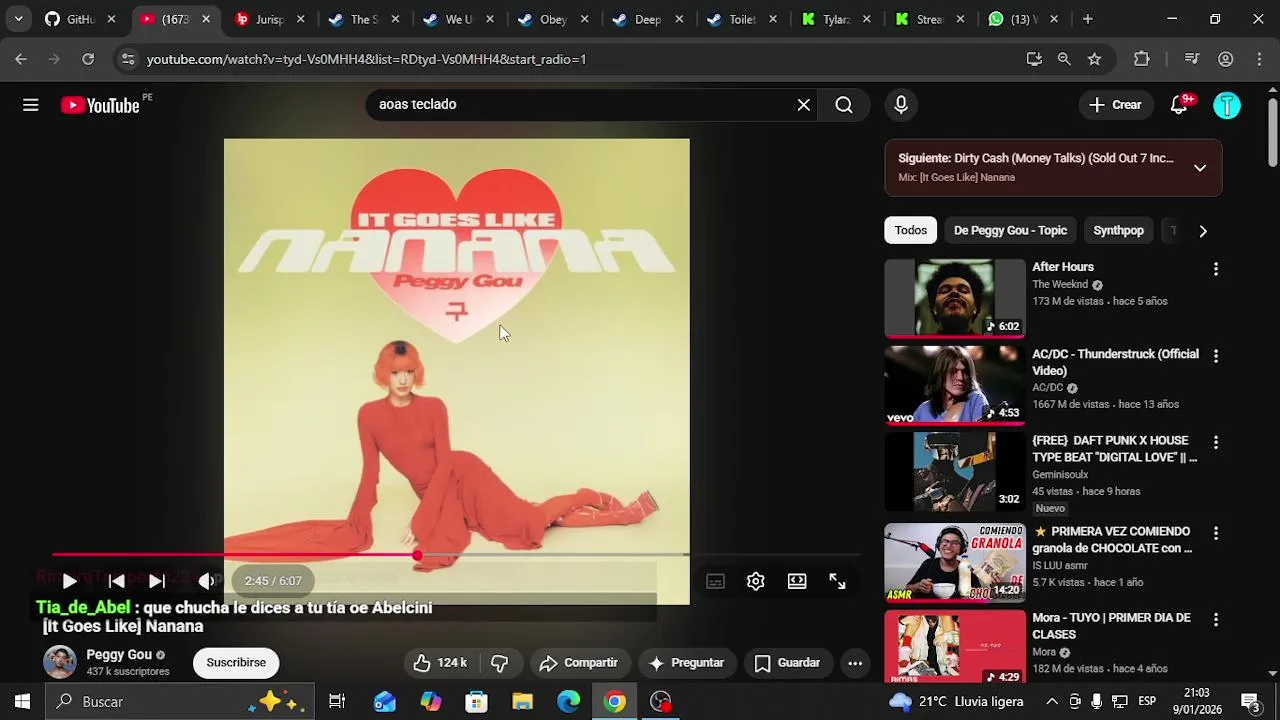
Task: Select De Peggy Gou - Topic chip
Action: [1010, 230]
